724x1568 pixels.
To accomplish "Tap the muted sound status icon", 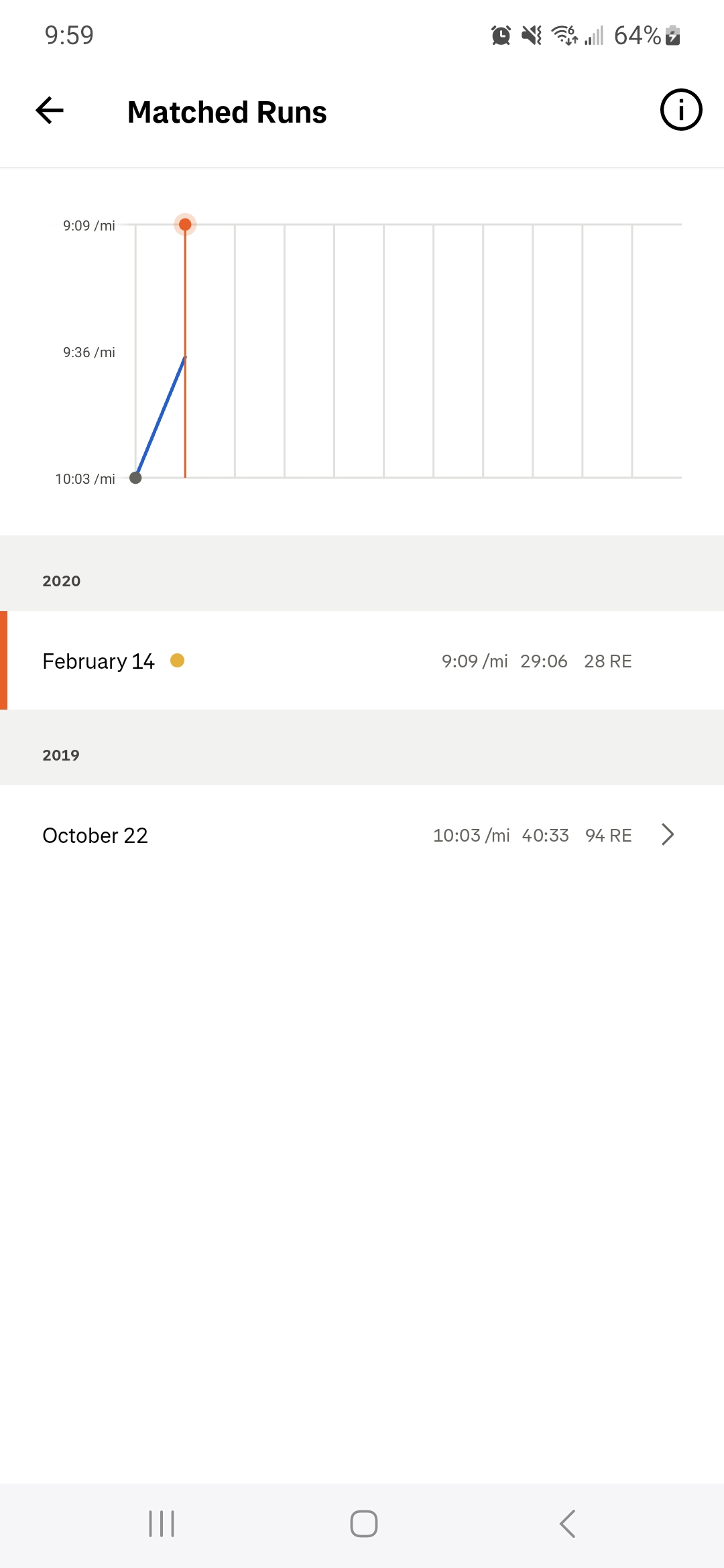I will tap(532, 35).
